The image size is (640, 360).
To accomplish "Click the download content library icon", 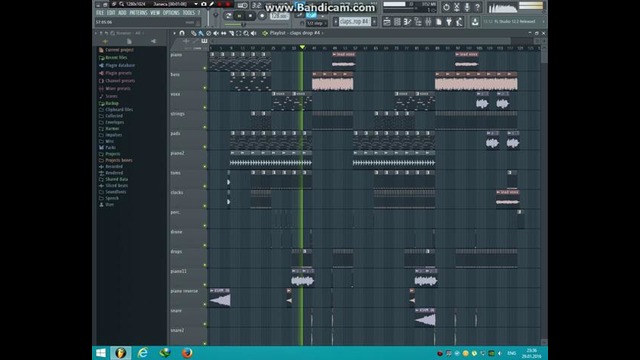I will (475, 22).
